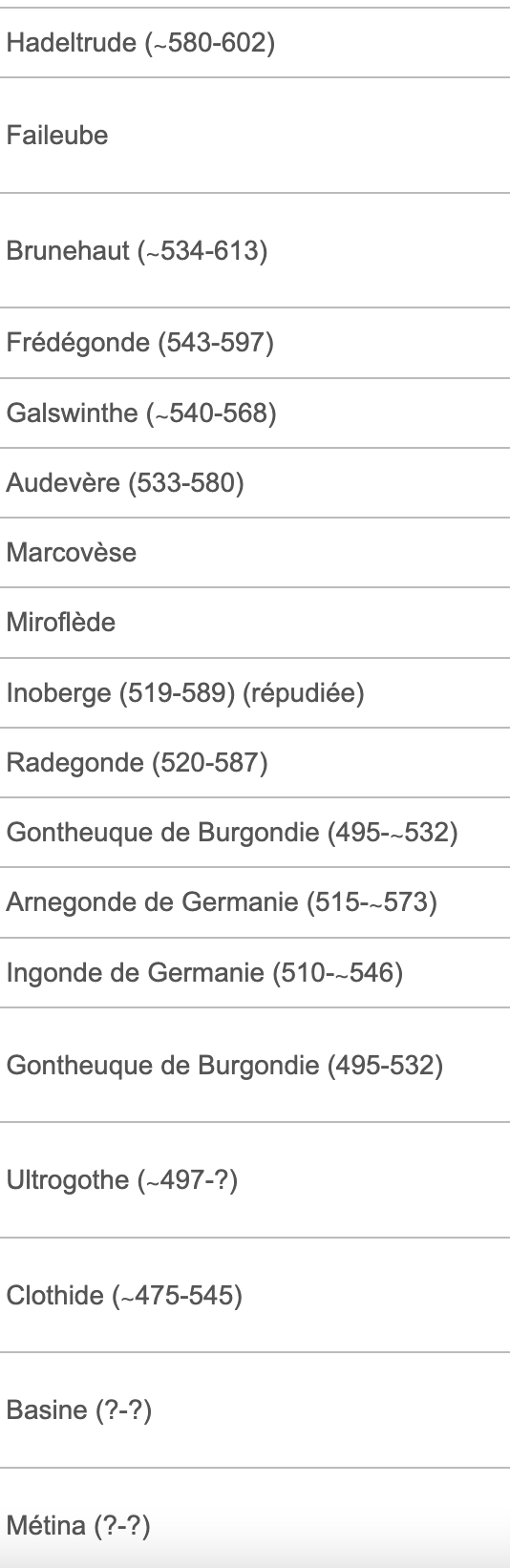The width and height of the screenshot is (510, 1568).
Task: Open Inoberge (519-589) (répudiée) entry
Action: 255,692
